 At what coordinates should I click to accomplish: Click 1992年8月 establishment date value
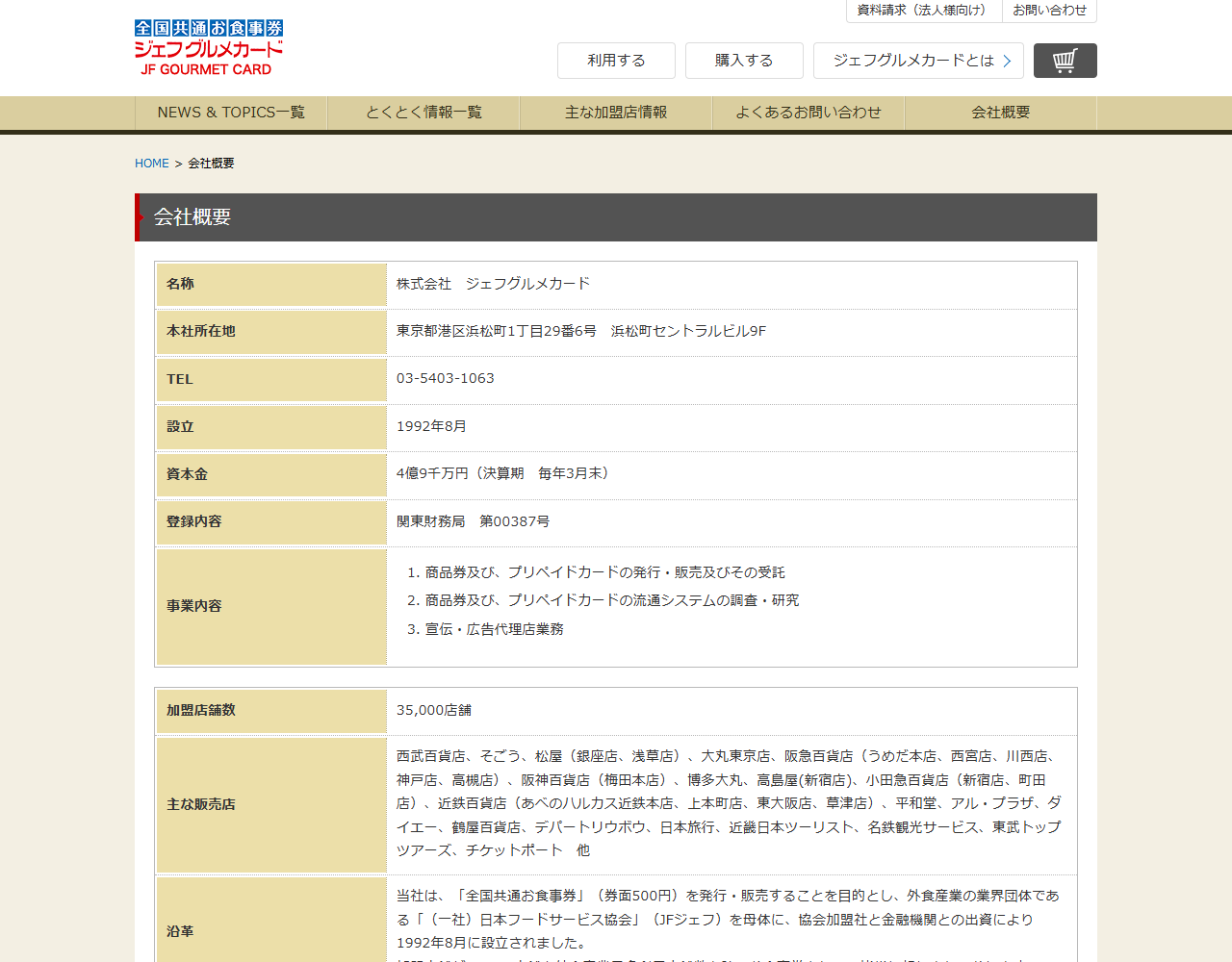click(x=431, y=426)
